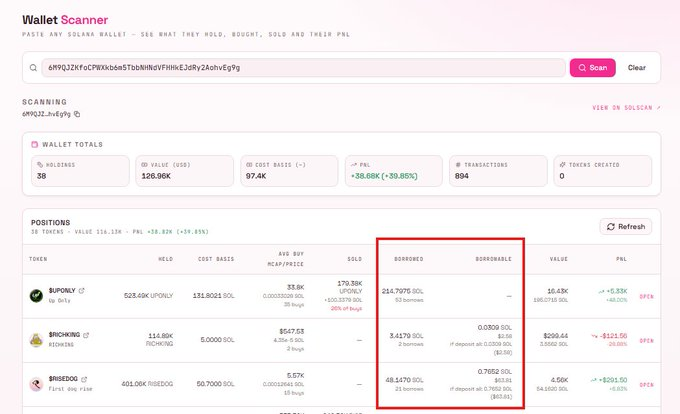Click the $RICHKING token name
The width and height of the screenshot is (680, 414).
click(64, 335)
